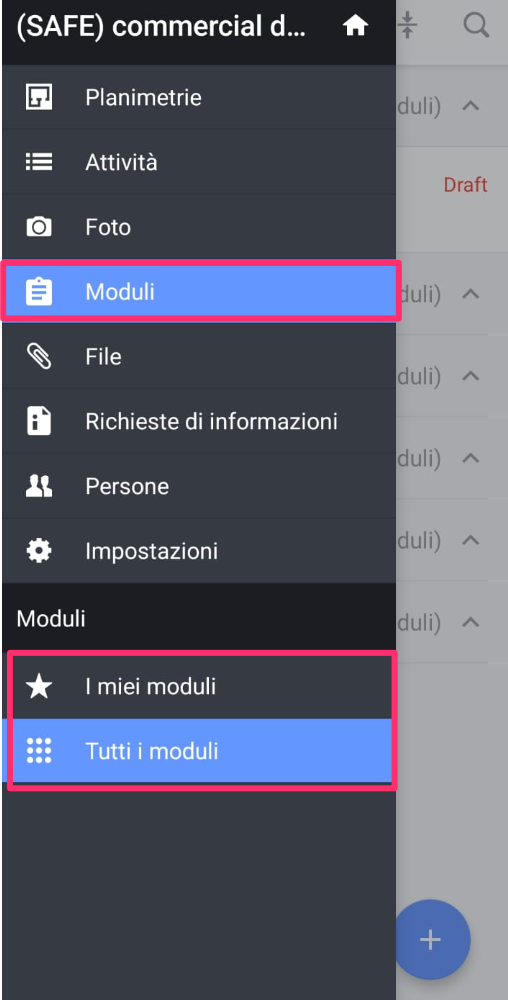Tap the home icon in header
This screenshot has width=508, height=1000.
(355, 26)
